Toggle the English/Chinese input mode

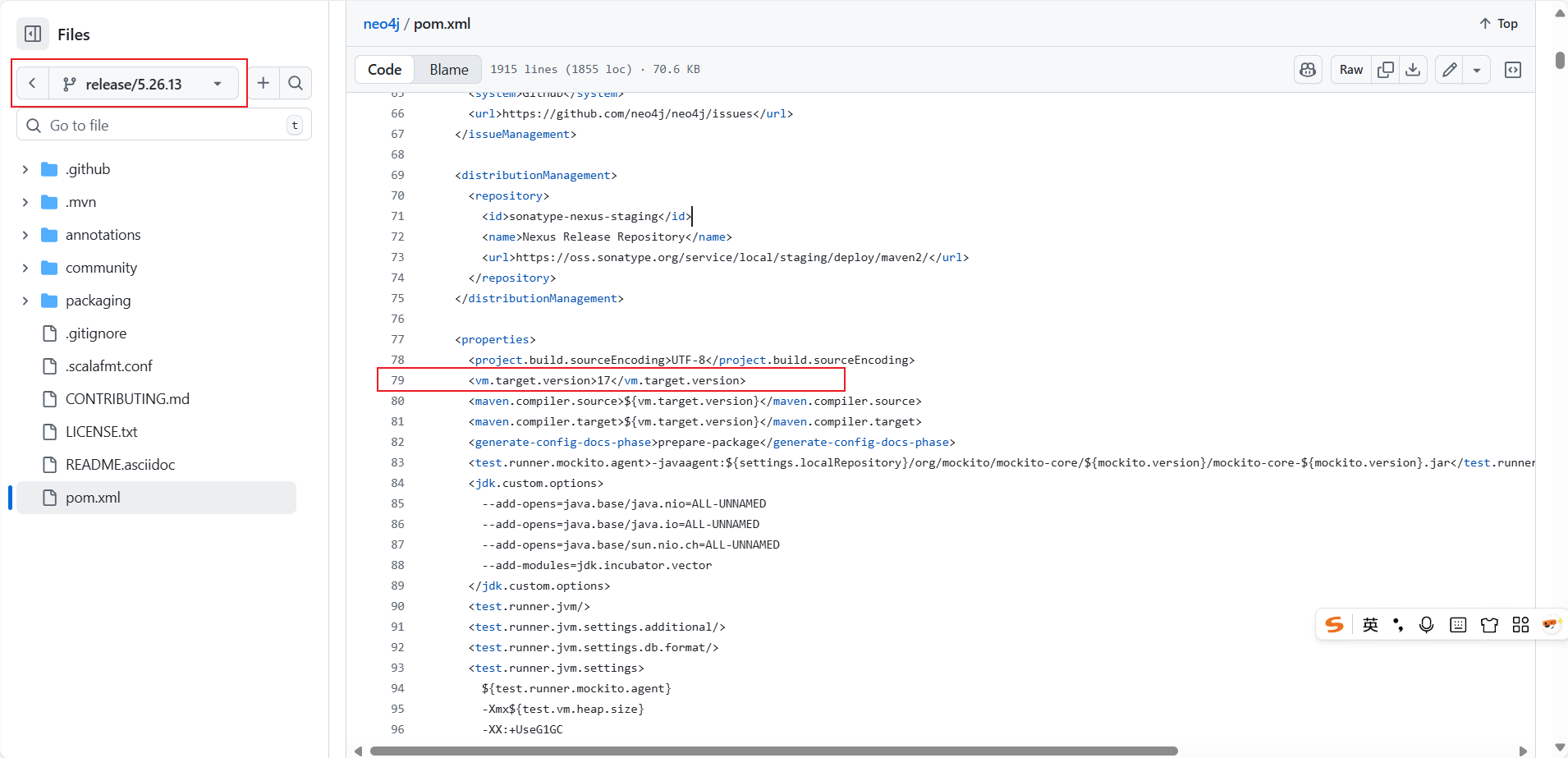point(1370,625)
